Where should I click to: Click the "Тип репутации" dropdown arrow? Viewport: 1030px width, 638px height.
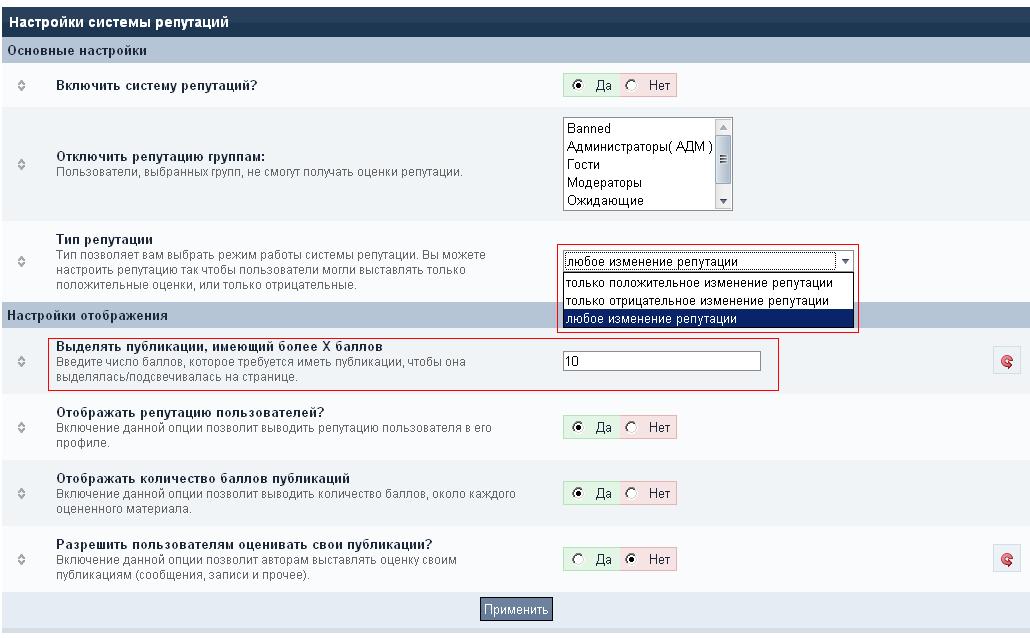(845, 261)
